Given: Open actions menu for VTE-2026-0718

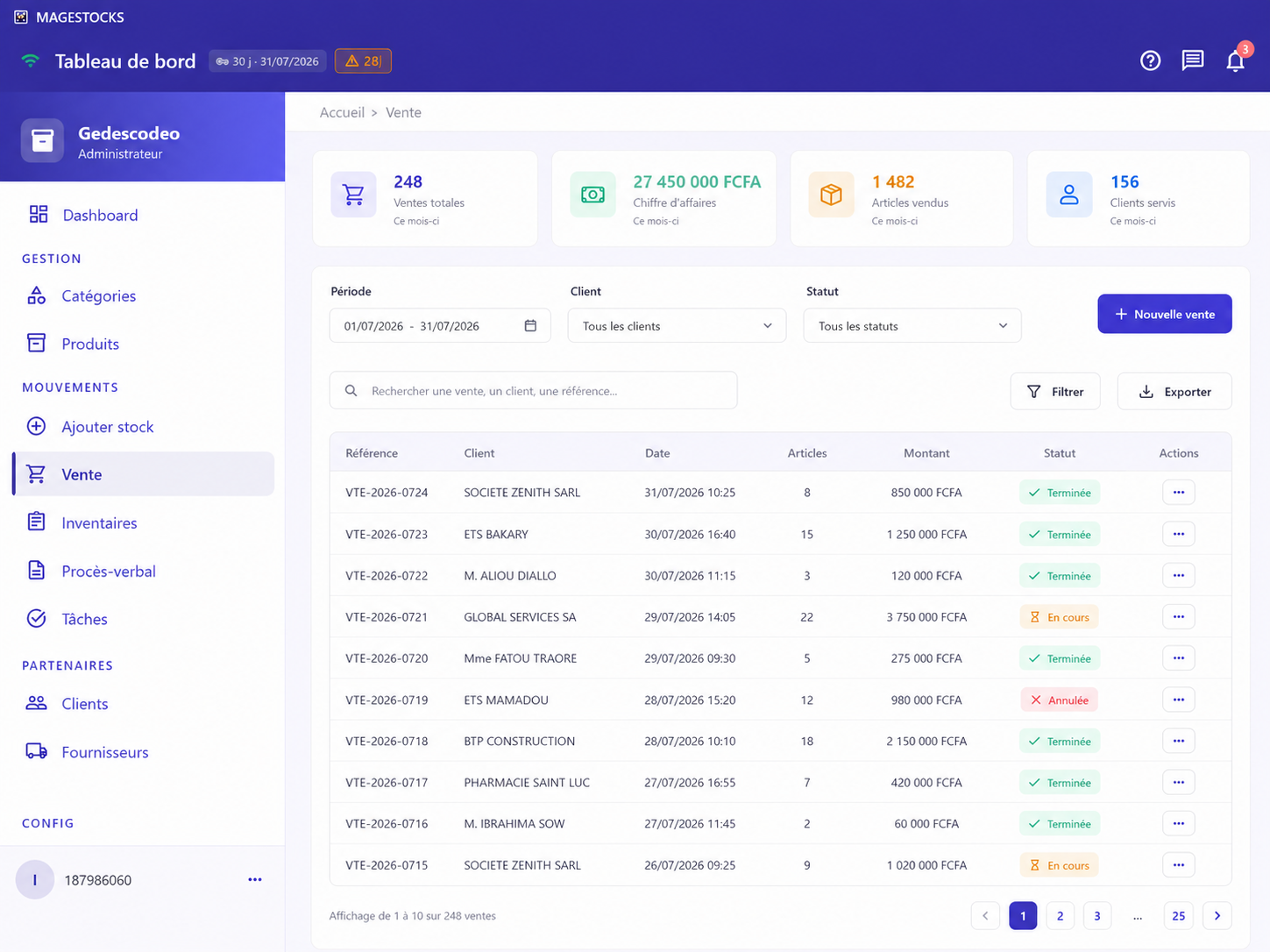Looking at the screenshot, I should click(1179, 741).
